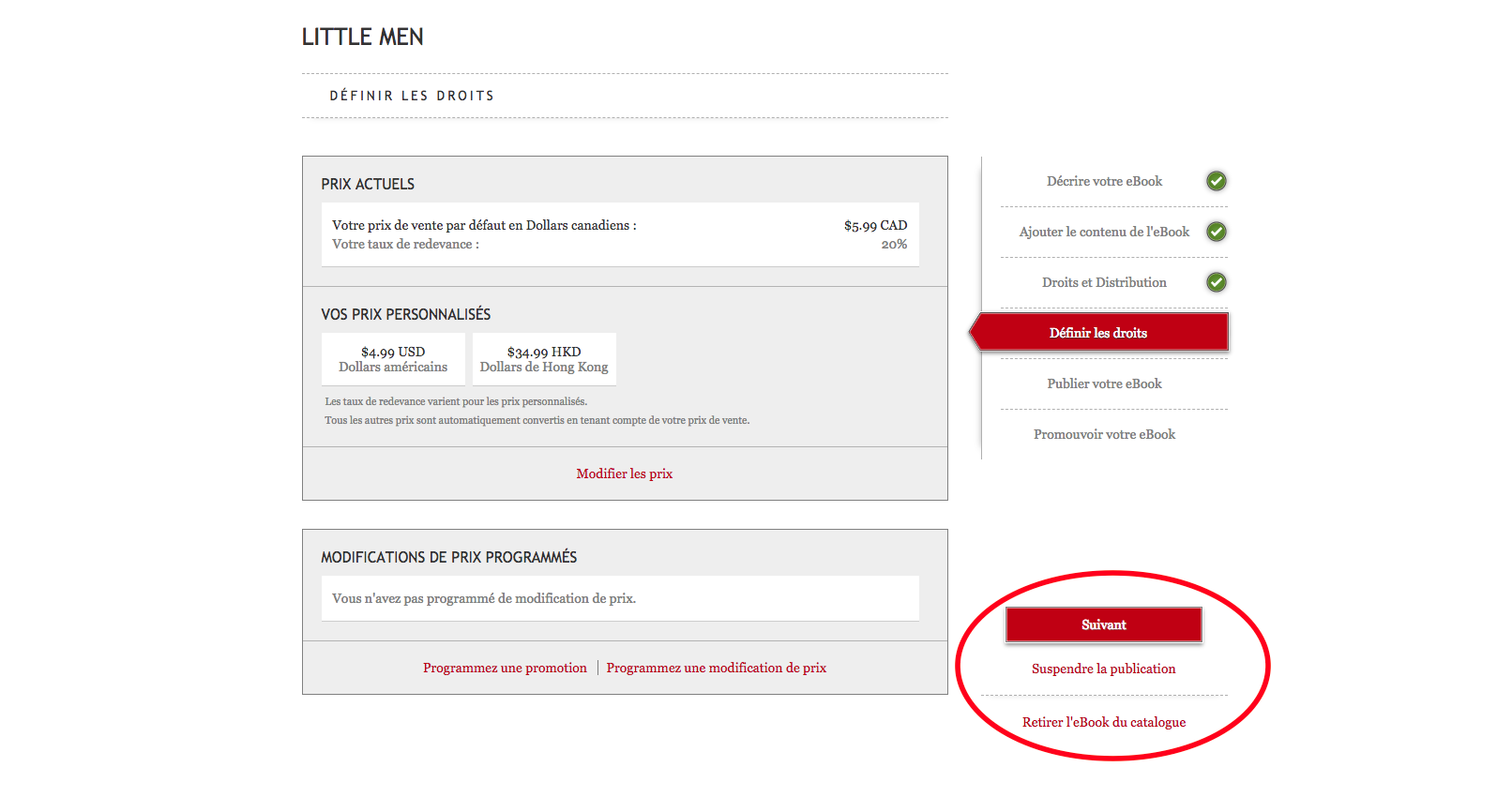Image resolution: width=1497 pixels, height=812 pixels.
Task: Click Programmez une modification de prix
Action: (x=716, y=668)
